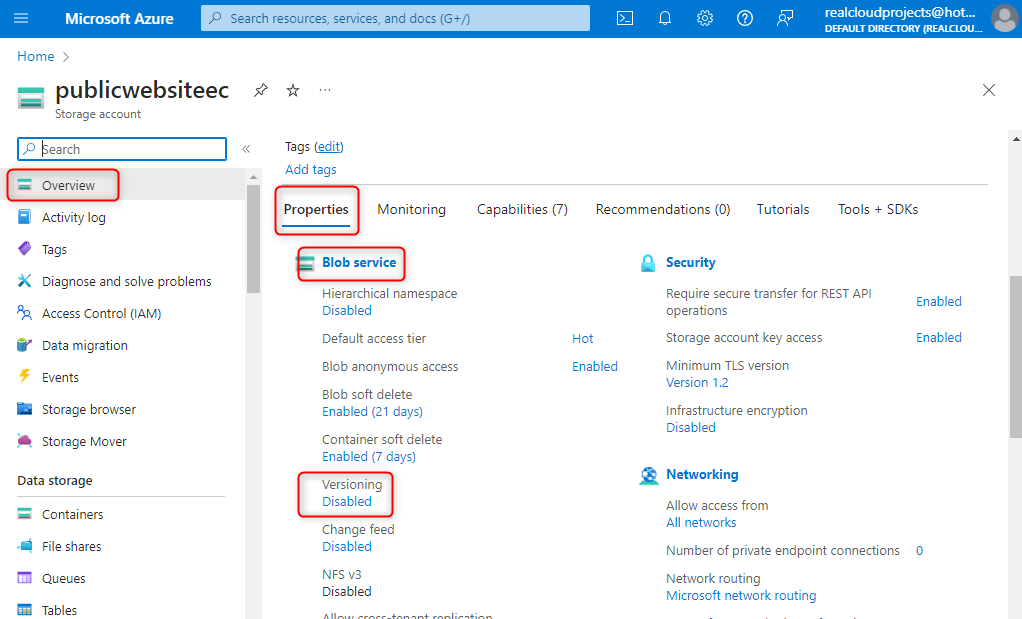Switch to the Monitoring tab

pyautogui.click(x=411, y=209)
